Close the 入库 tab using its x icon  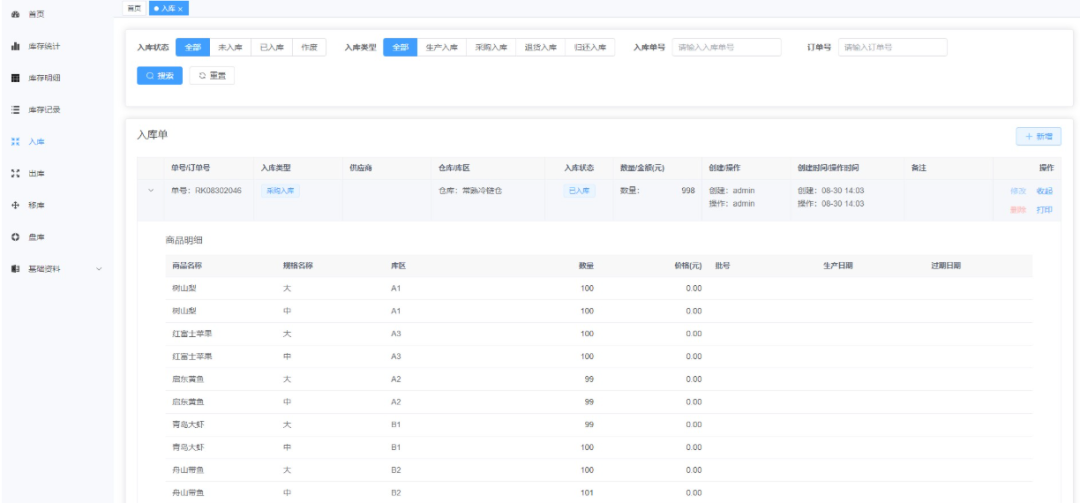pos(180,9)
